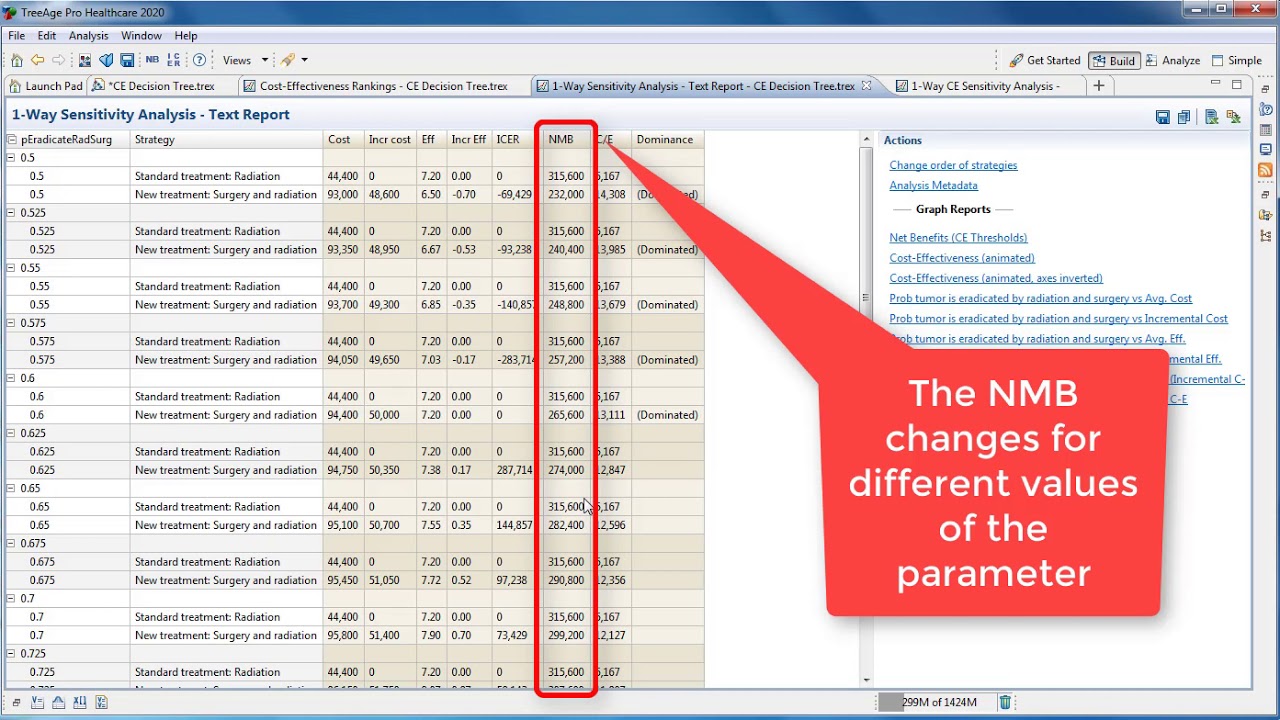Open Cost-Effectiveness (animated) graph link
The height and width of the screenshot is (720, 1280).
[x=962, y=258]
